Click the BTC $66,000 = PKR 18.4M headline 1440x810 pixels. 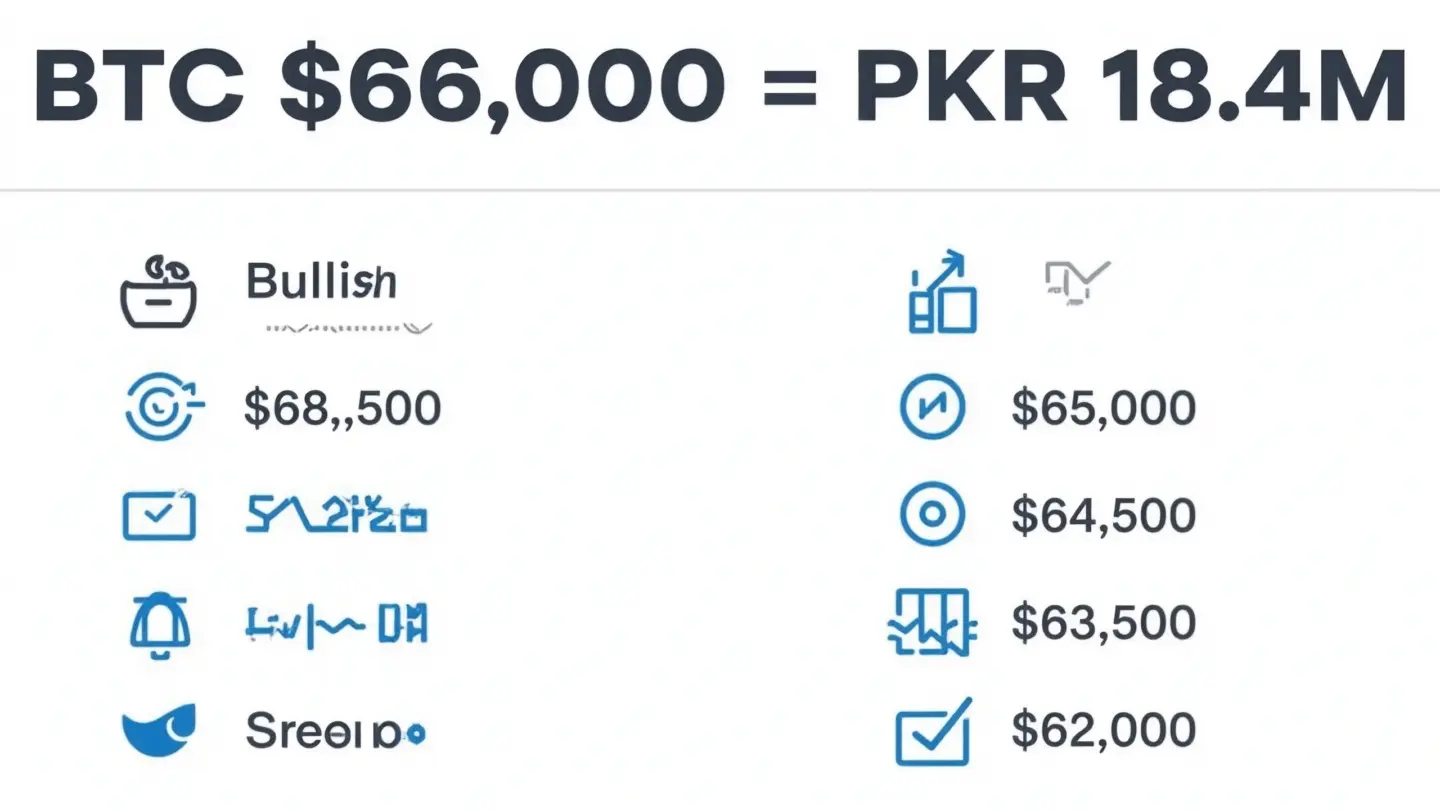click(x=720, y=88)
